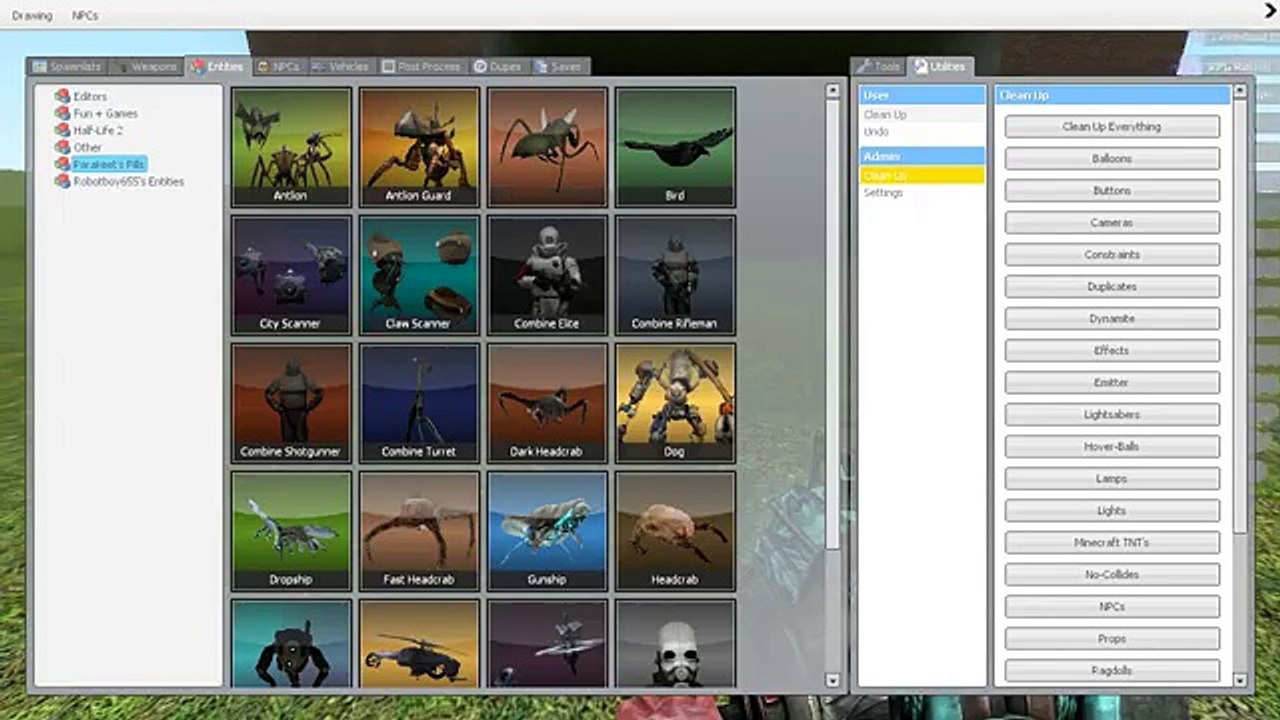
Task: Open the Dupes tab
Action: [498, 67]
